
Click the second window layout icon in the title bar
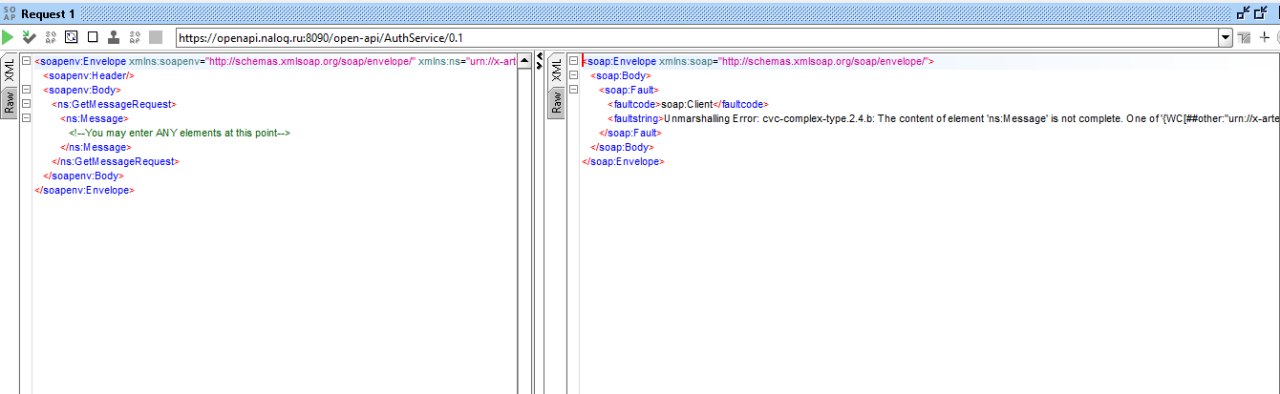pos(1260,13)
